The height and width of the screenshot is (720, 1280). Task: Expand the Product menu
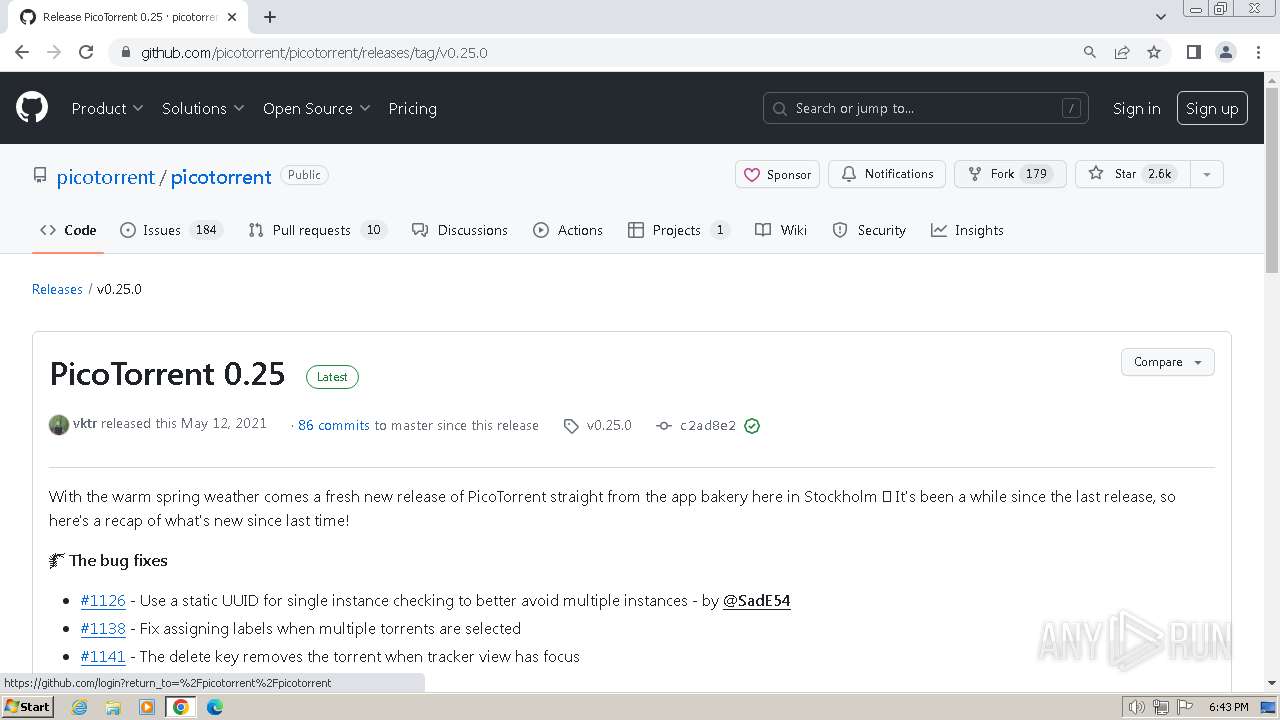point(107,108)
